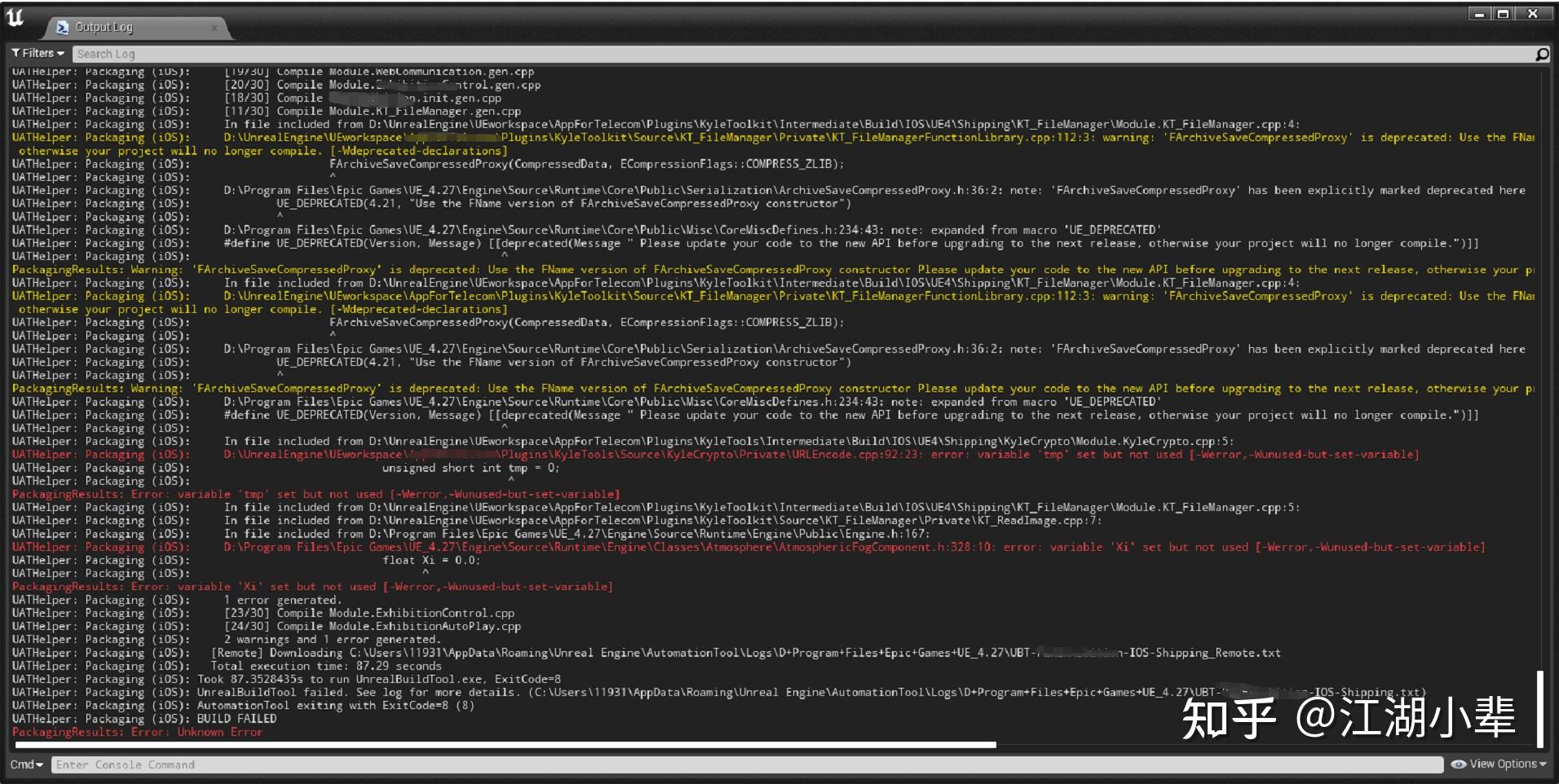Click the Filters funnel icon

pyautogui.click(x=15, y=53)
